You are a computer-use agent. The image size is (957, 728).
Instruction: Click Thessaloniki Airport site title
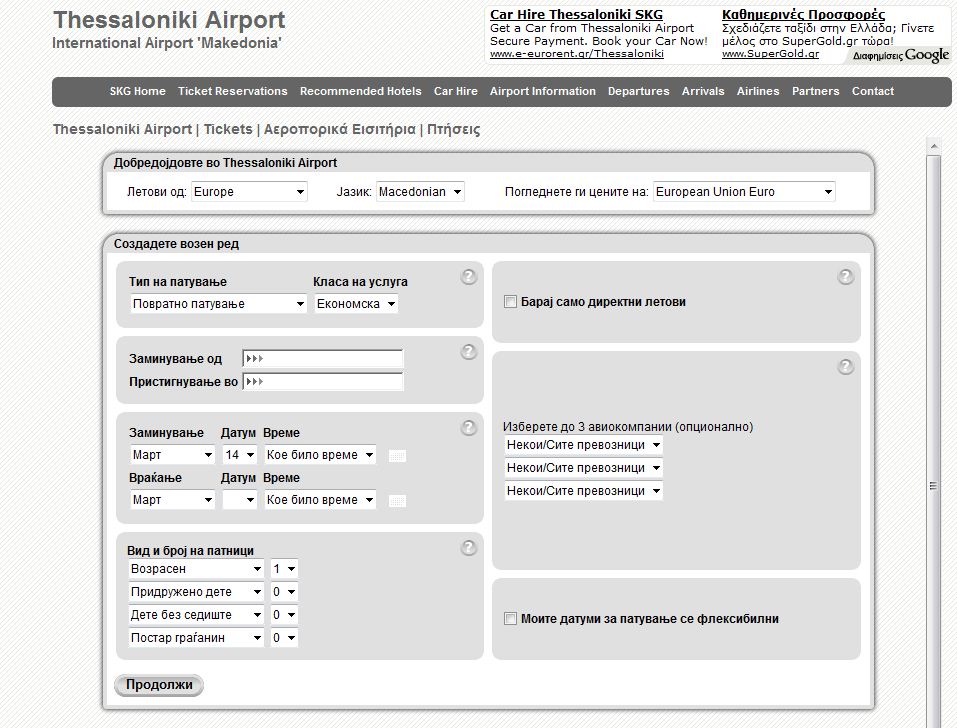(169, 20)
